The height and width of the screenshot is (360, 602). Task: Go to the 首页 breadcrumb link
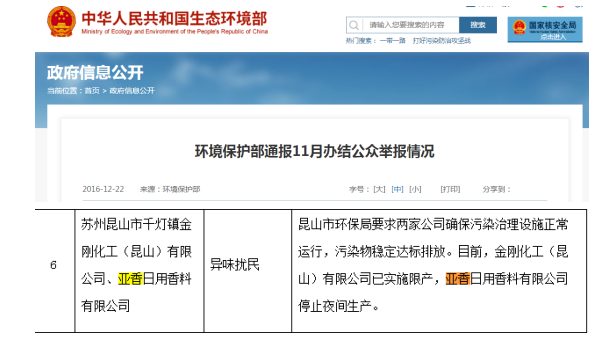point(92,91)
